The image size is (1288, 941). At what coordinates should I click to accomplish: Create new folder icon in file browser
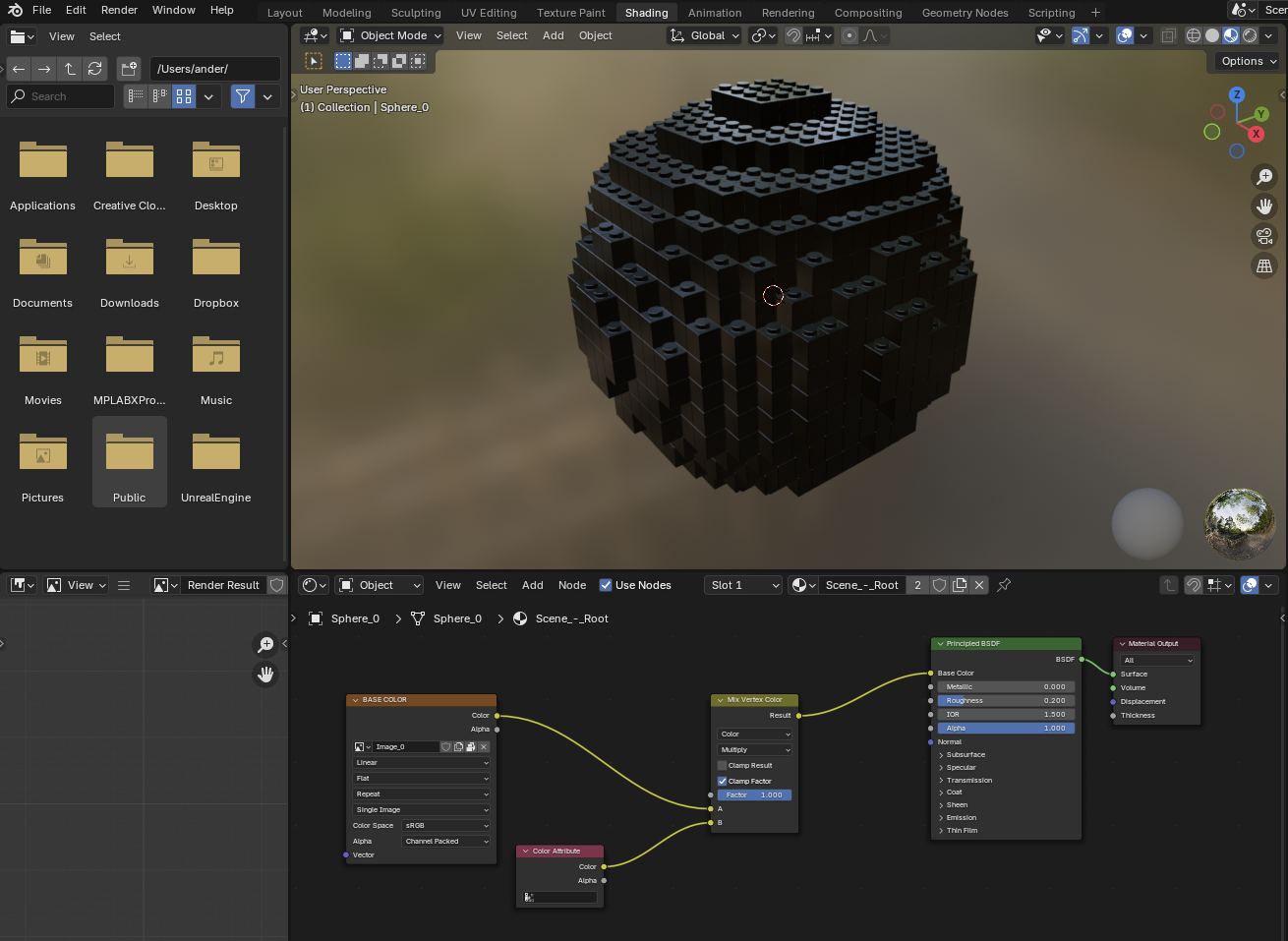(x=129, y=69)
